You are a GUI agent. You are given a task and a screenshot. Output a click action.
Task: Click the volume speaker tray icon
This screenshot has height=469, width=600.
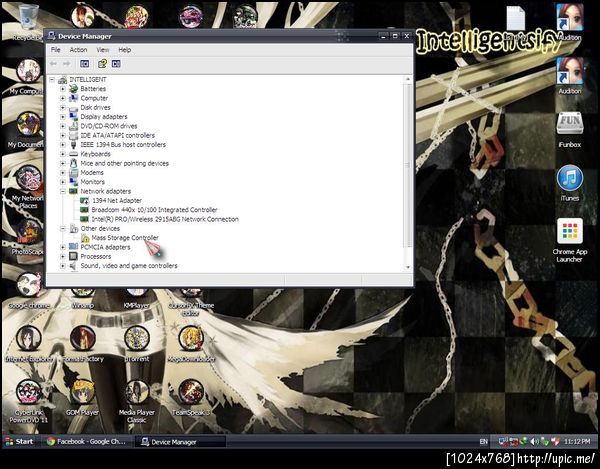(535, 442)
